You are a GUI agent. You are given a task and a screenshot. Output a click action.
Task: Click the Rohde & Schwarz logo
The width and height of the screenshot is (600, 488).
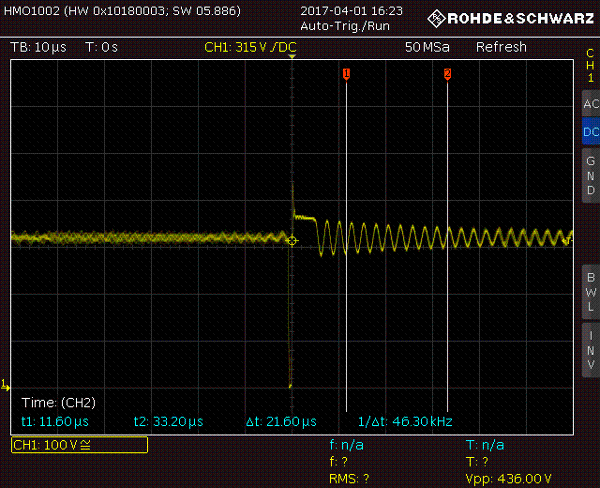pyautogui.click(x=500, y=18)
